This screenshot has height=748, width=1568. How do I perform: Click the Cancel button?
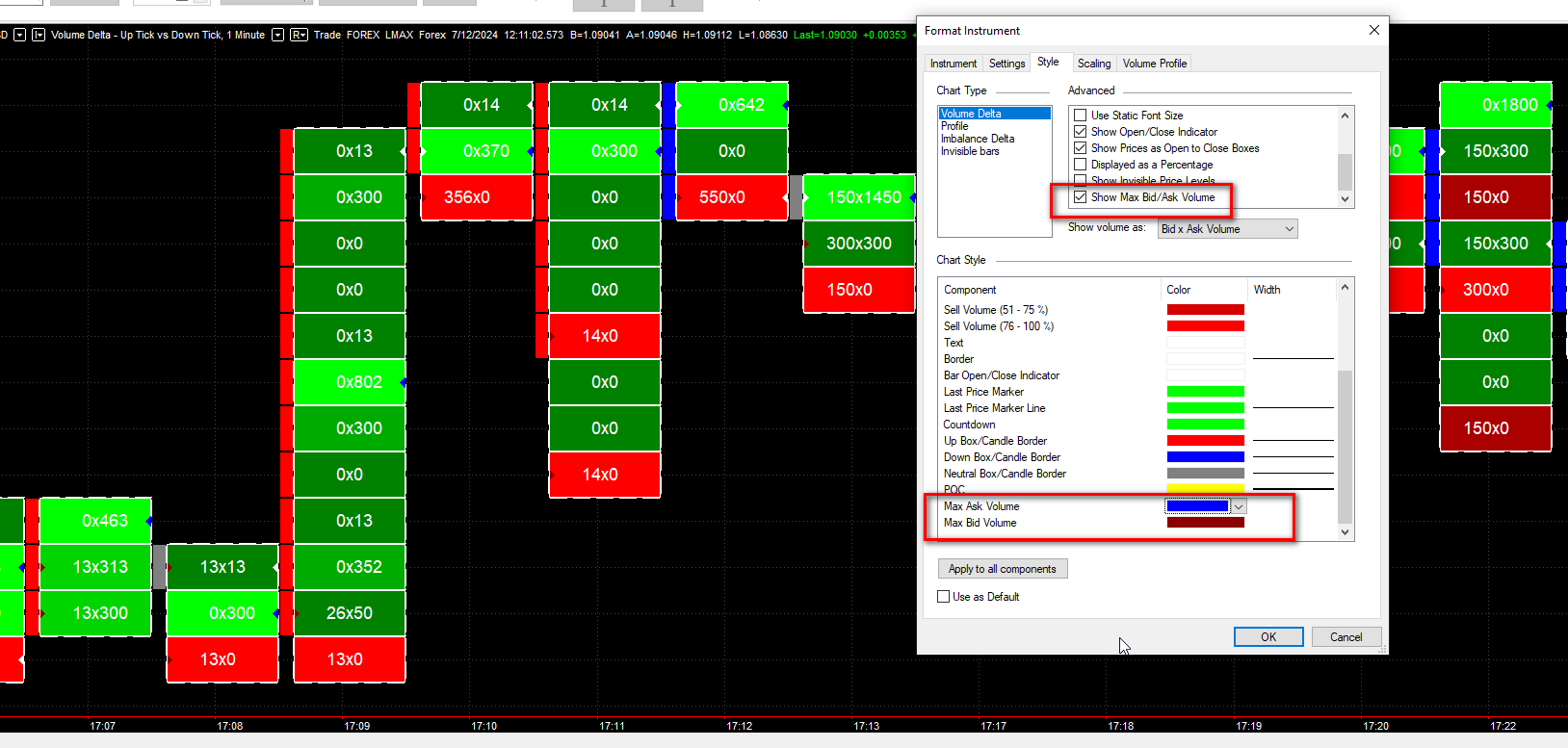coord(1346,637)
